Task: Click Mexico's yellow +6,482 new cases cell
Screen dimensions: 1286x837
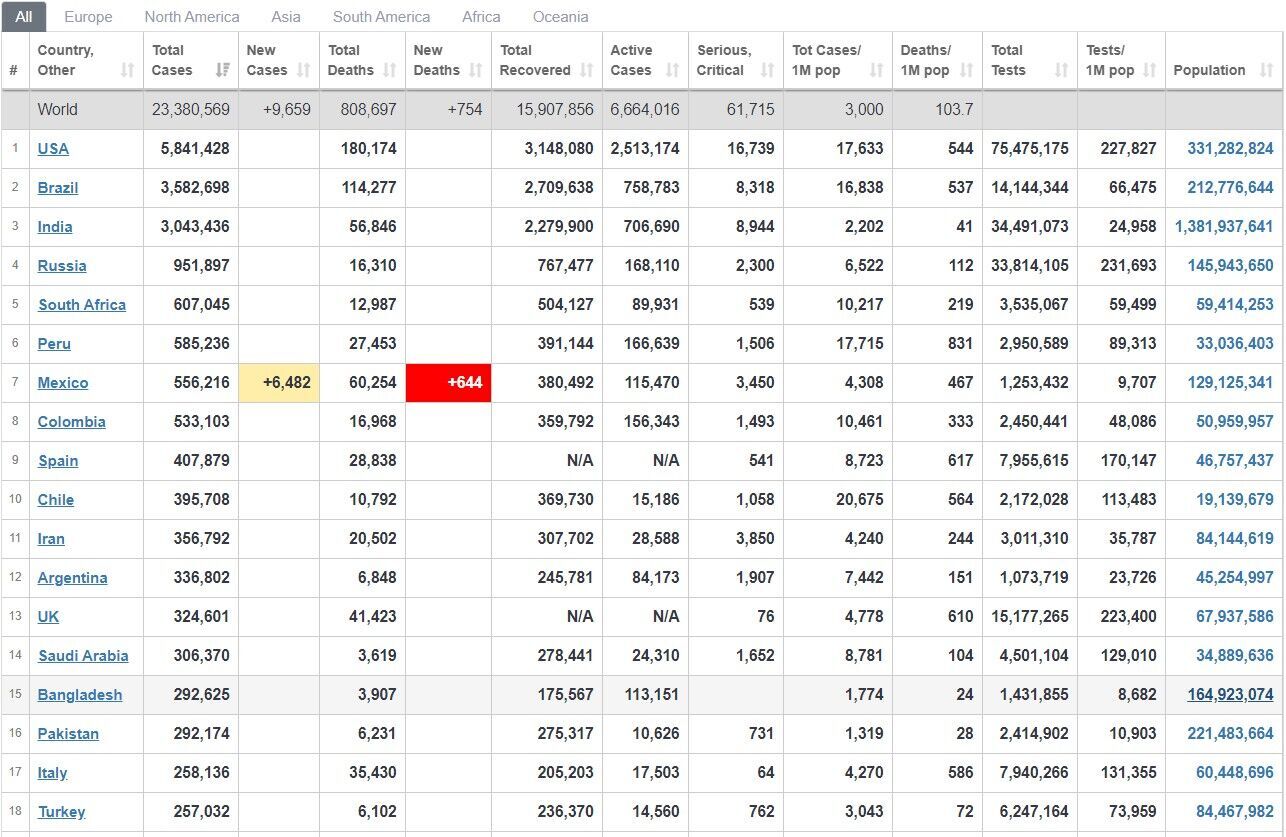Action: (279, 383)
